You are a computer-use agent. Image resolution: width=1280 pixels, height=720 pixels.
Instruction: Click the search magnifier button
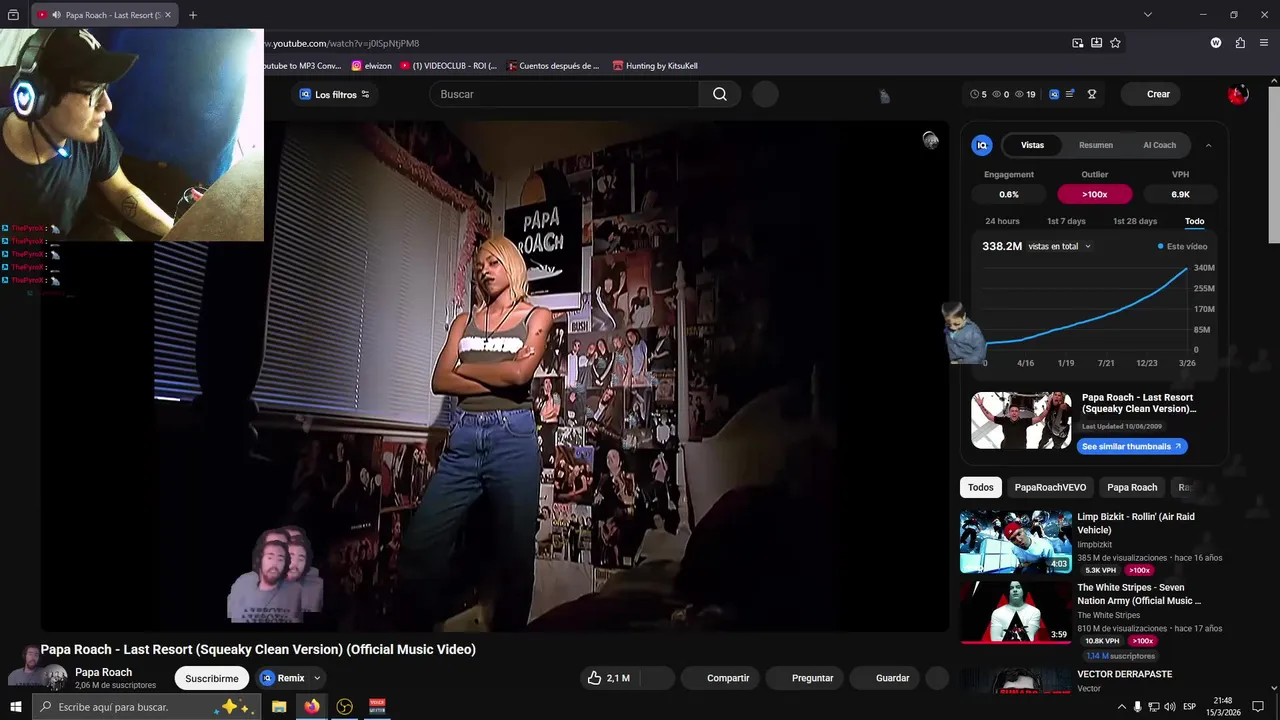click(x=720, y=94)
